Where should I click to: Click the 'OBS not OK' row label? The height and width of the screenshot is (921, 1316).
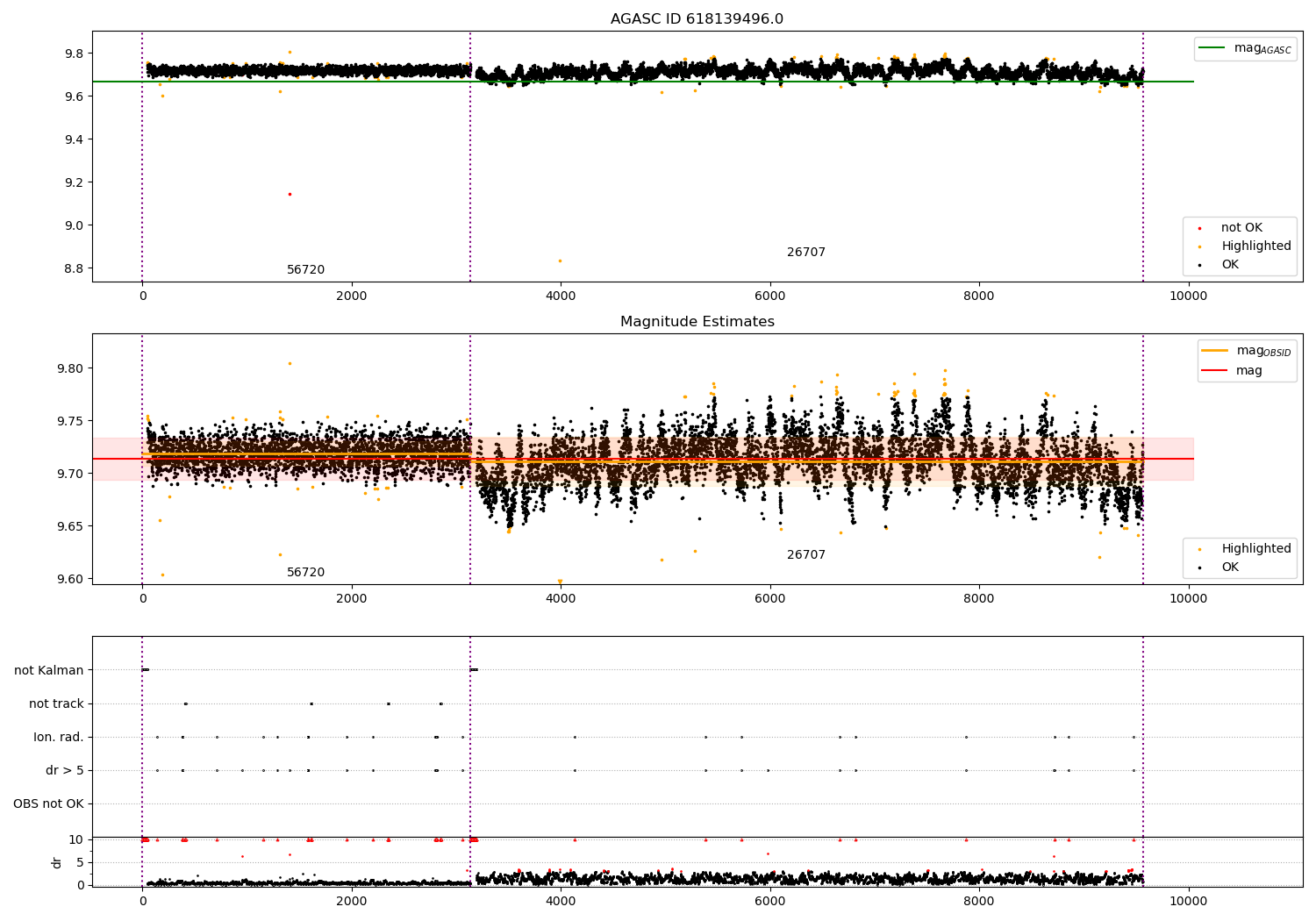point(48,803)
